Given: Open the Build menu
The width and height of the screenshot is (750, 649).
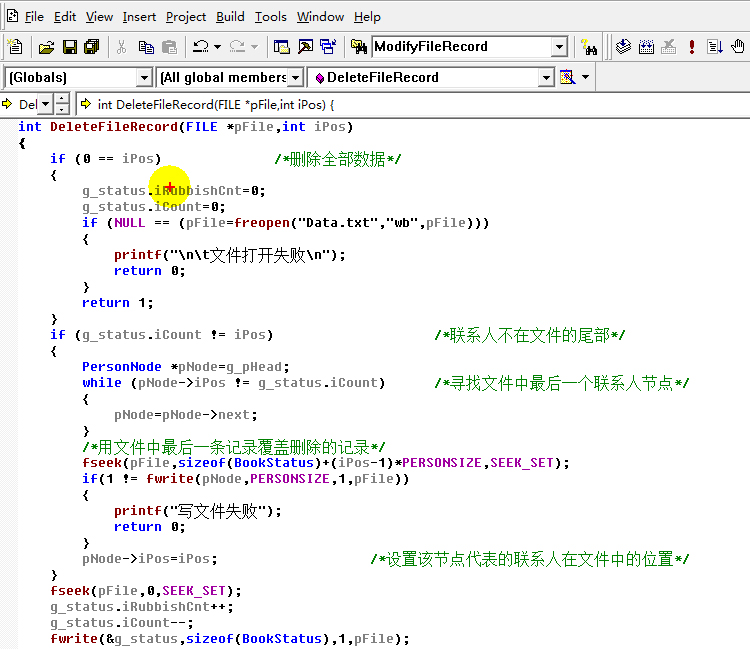Looking at the screenshot, I should point(230,17).
